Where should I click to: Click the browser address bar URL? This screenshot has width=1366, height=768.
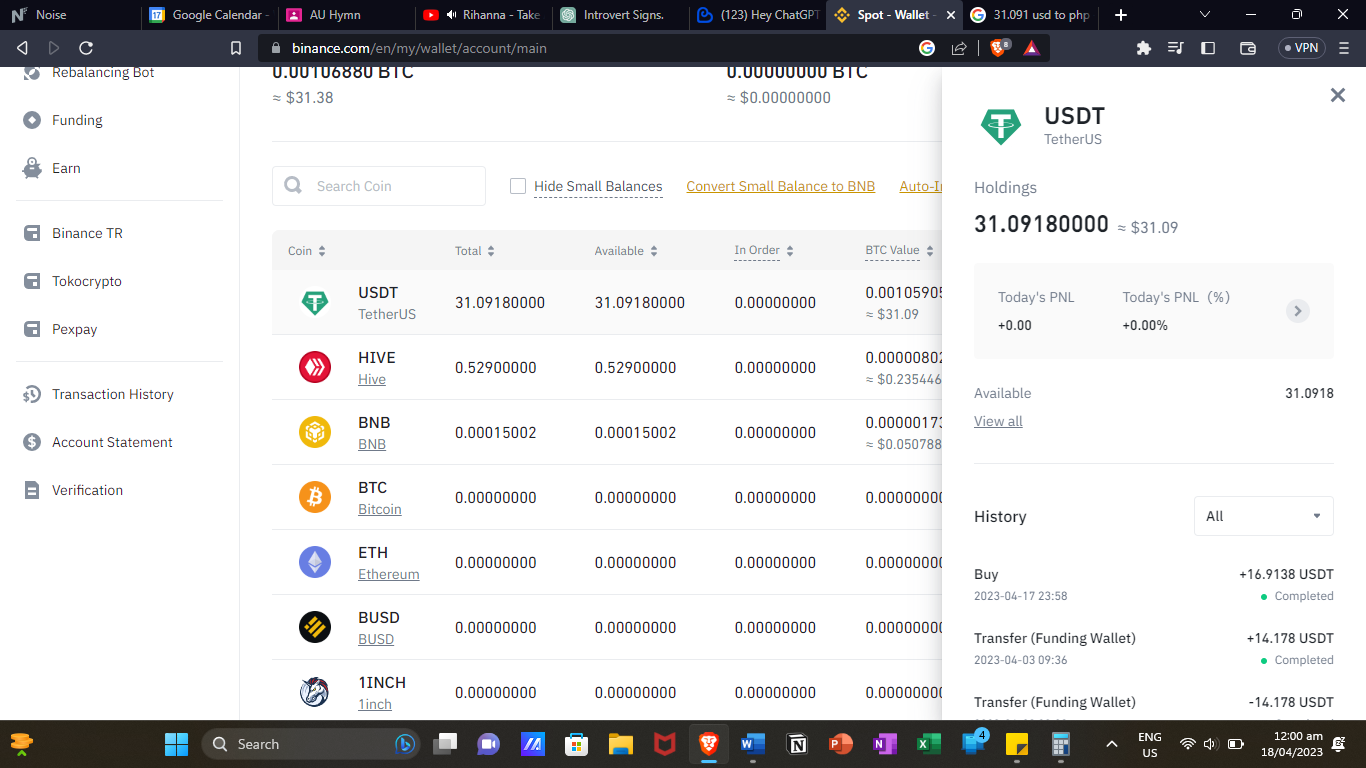[x=419, y=48]
